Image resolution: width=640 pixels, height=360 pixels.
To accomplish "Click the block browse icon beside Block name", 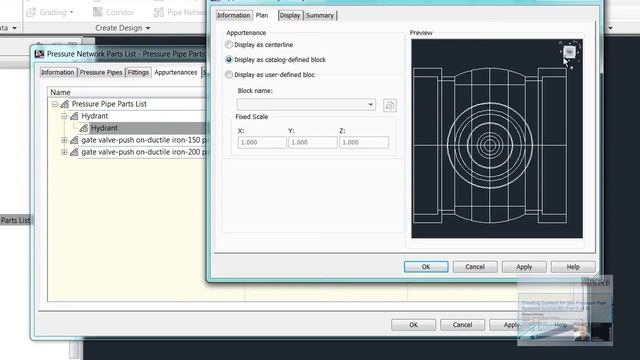I will click(390, 105).
